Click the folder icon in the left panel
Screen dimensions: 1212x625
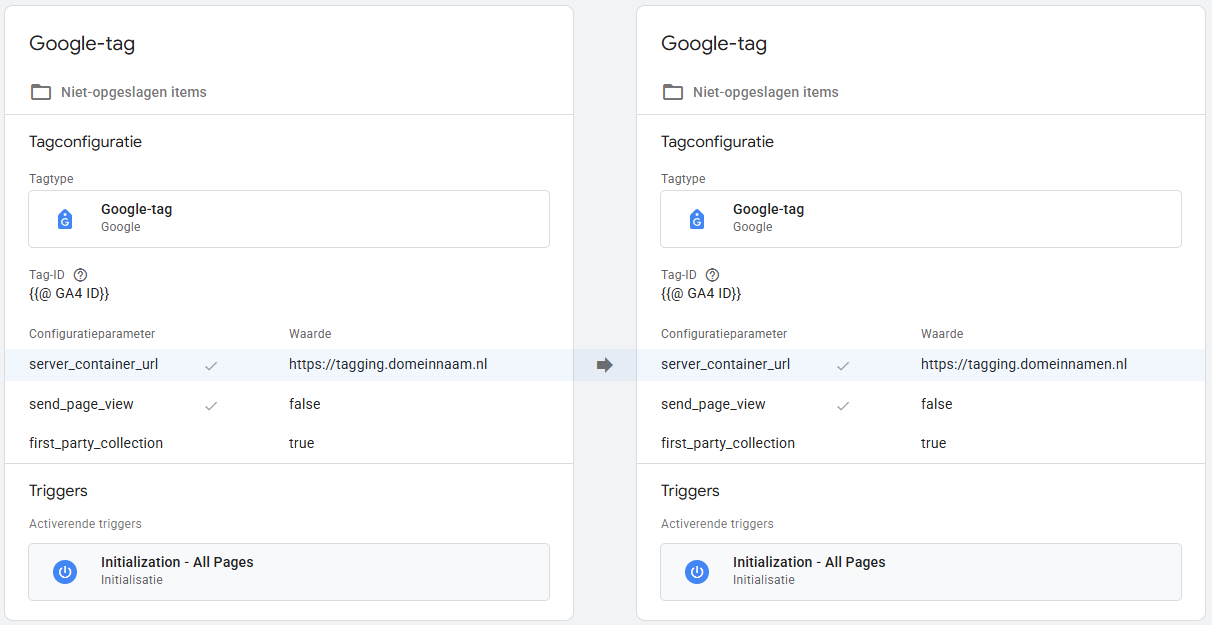(x=41, y=92)
